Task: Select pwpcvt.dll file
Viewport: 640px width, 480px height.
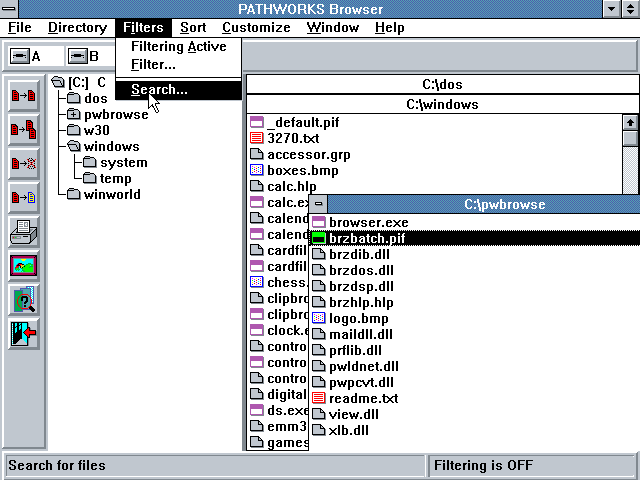Action: click(353, 382)
